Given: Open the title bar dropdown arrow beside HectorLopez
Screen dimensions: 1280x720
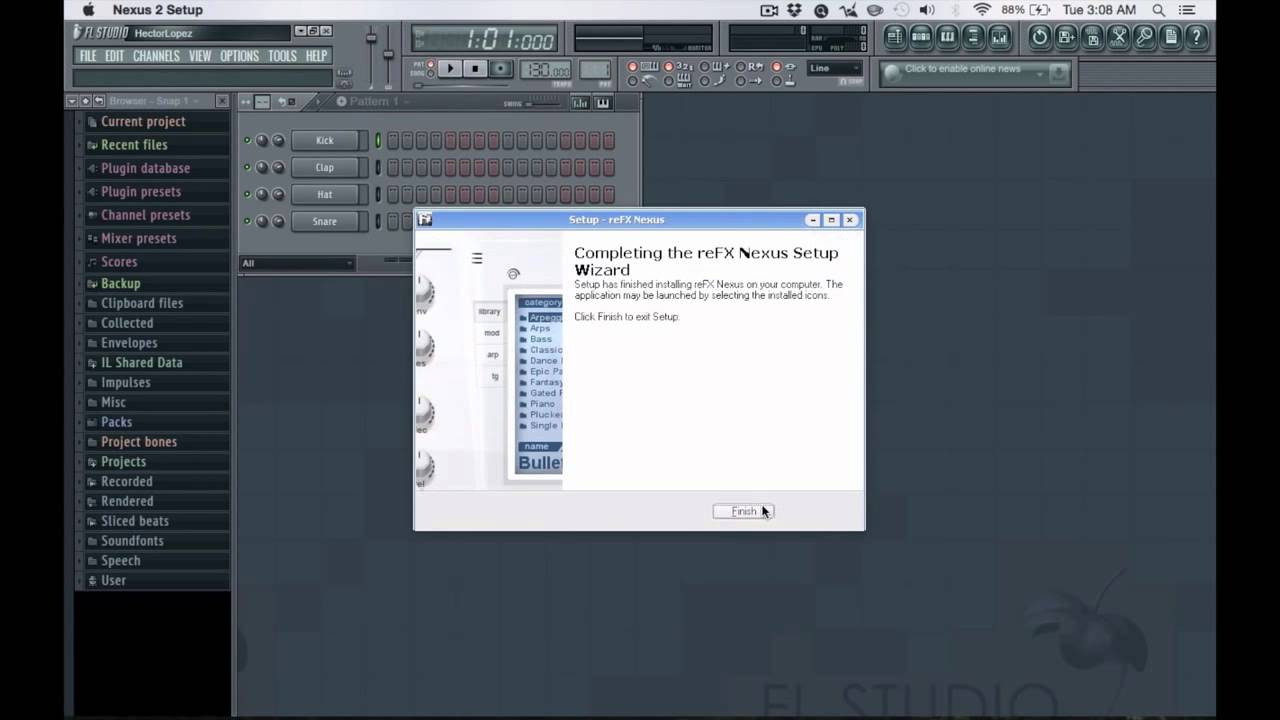Looking at the screenshot, I should [300, 31].
